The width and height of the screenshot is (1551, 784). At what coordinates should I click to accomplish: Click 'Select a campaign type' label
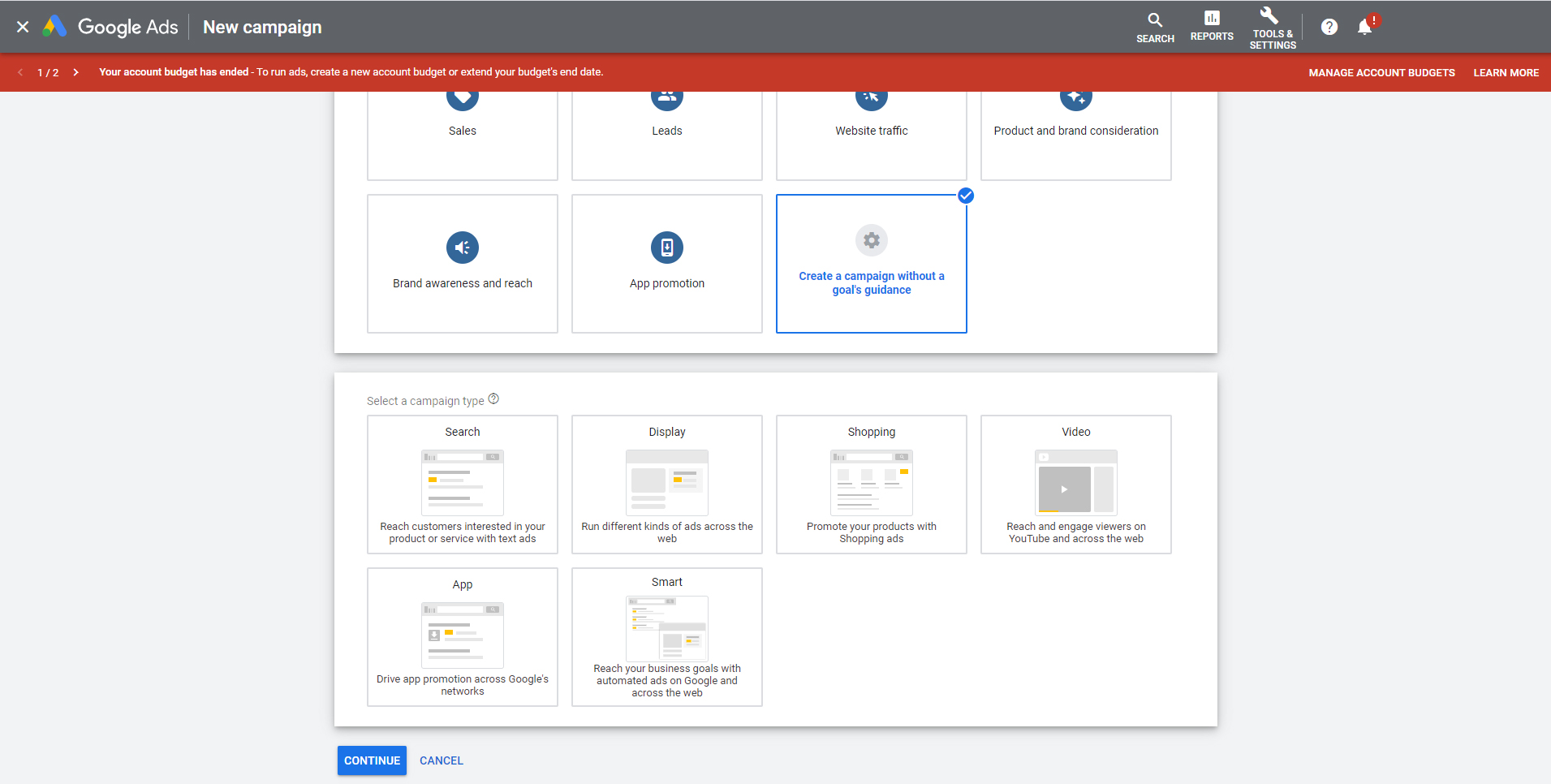pos(425,401)
